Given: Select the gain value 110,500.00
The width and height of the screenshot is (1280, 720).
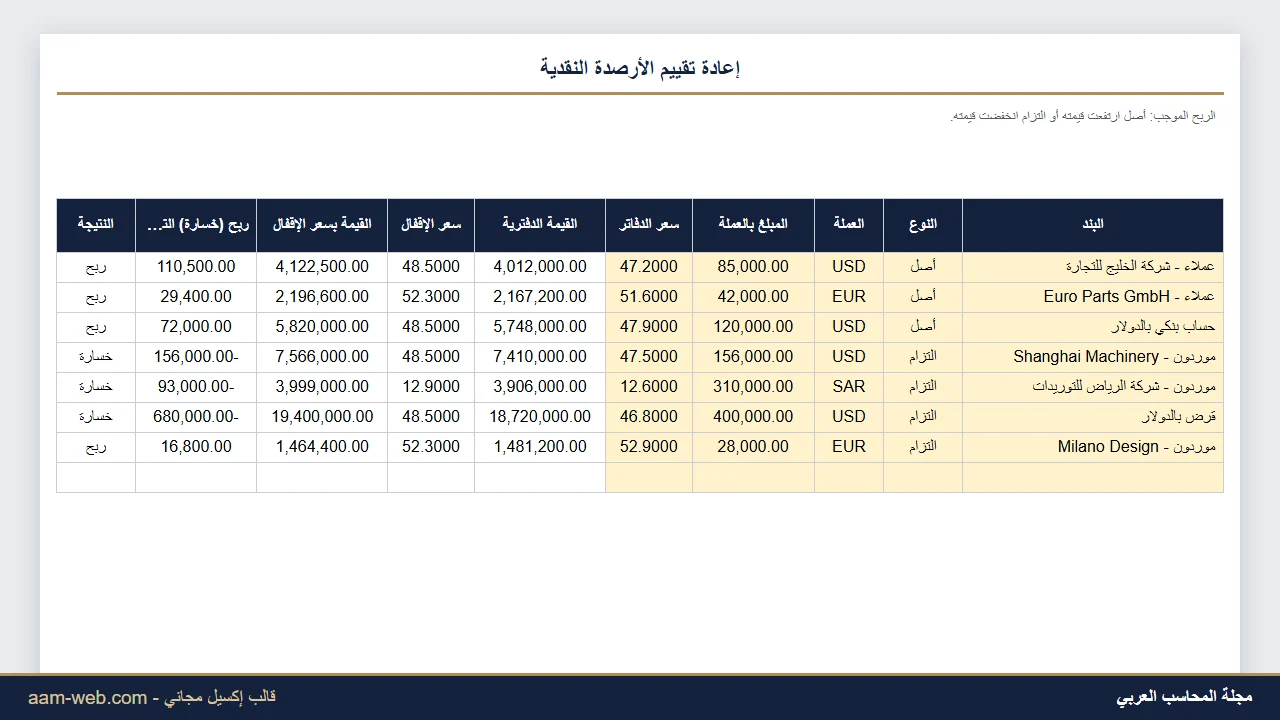Looking at the screenshot, I should pos(196,267).
